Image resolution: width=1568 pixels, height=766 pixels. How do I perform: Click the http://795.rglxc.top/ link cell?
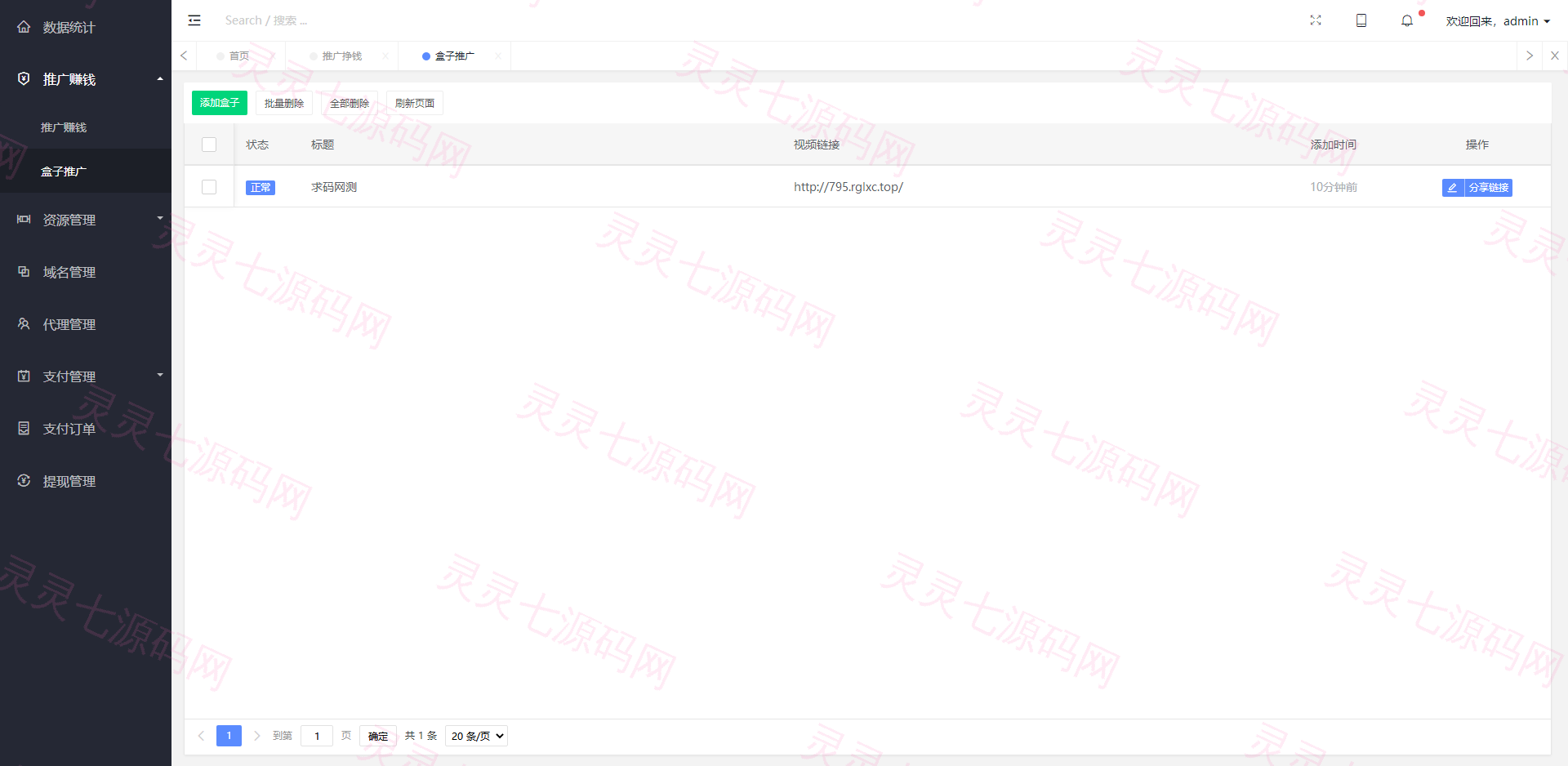(849, 187)
